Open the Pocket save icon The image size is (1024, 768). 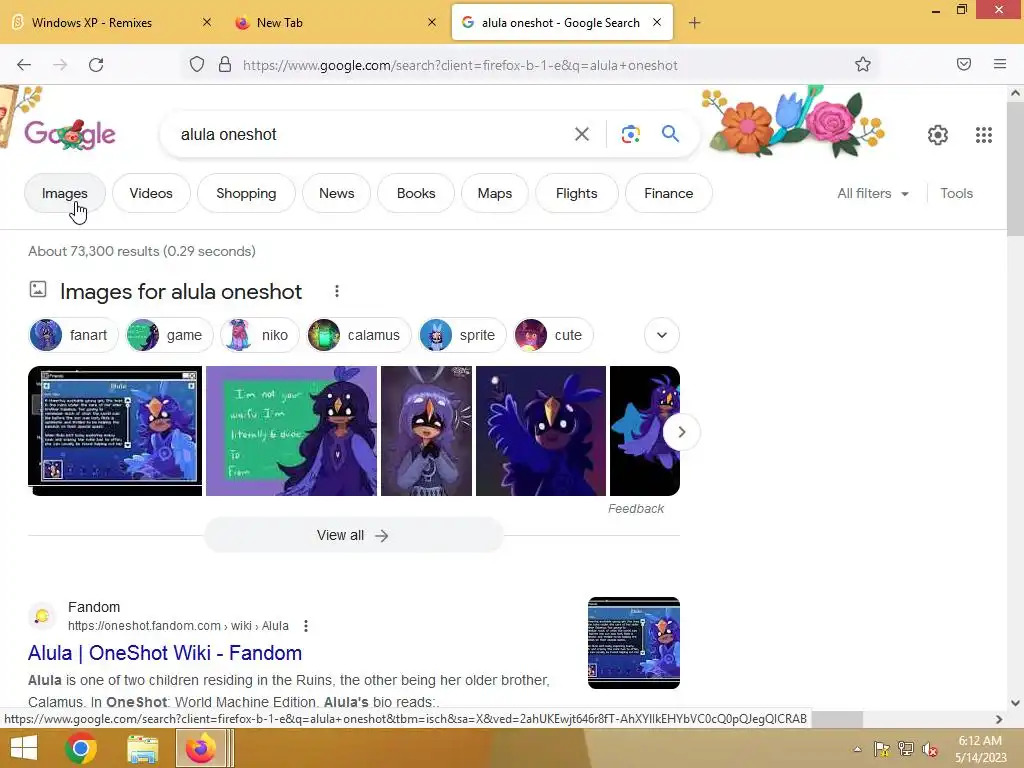pos(963,64)
